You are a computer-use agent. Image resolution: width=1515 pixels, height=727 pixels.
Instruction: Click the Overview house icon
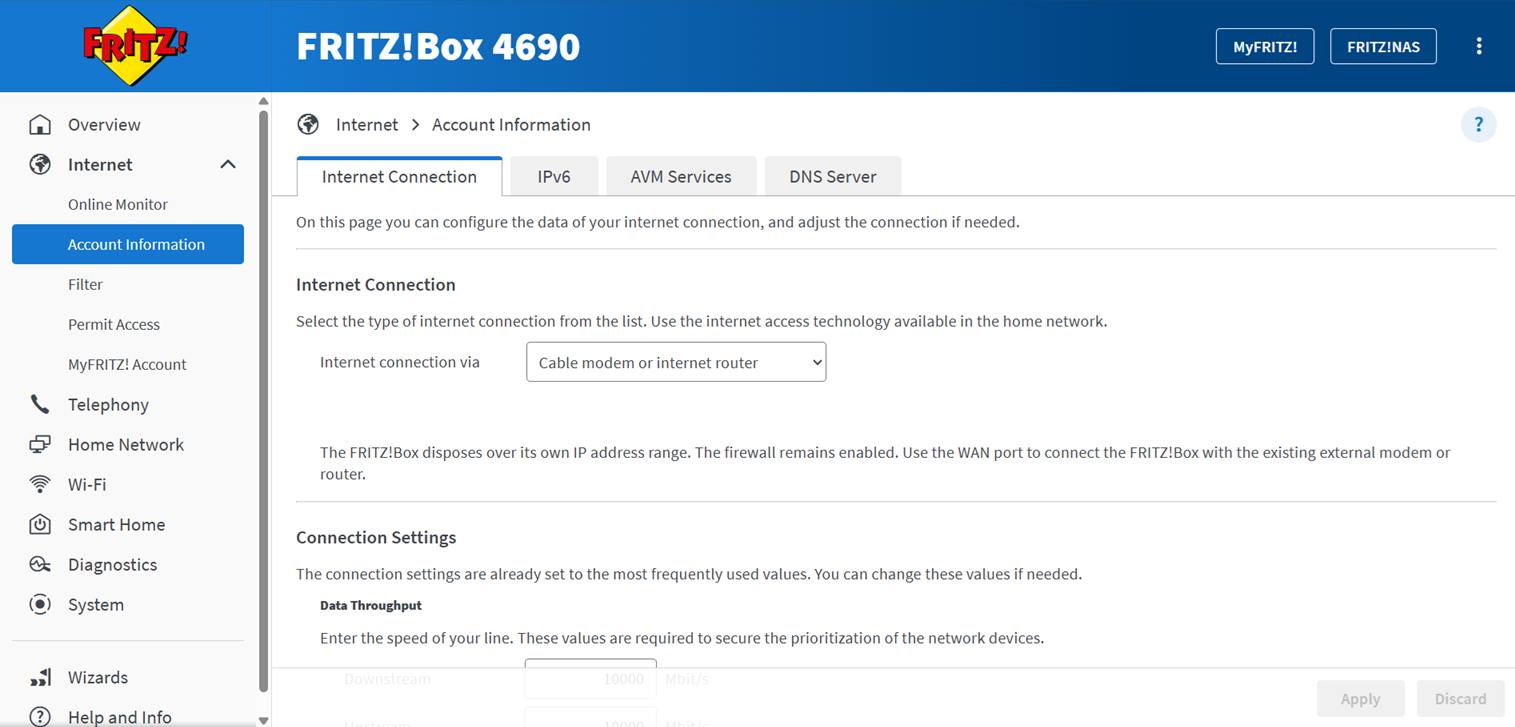pyautogui.click(x=40, y=125)
